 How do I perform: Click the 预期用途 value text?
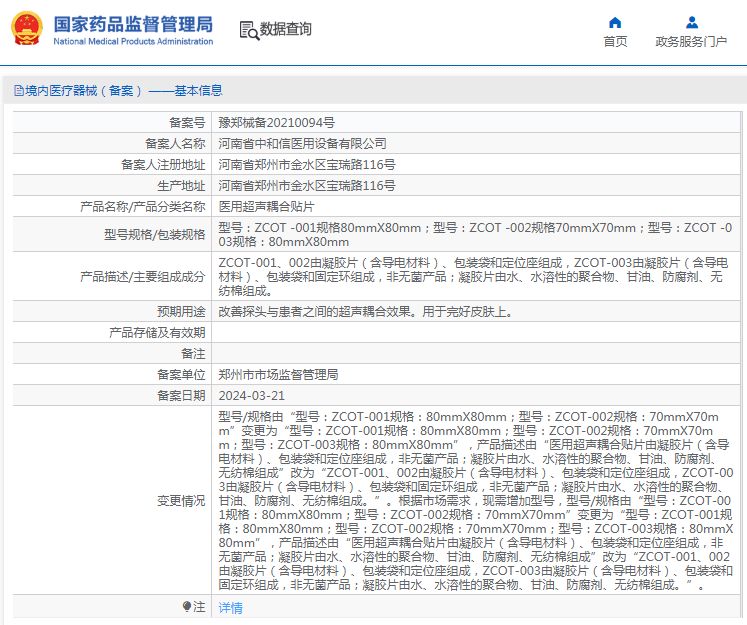pos(366,312)
